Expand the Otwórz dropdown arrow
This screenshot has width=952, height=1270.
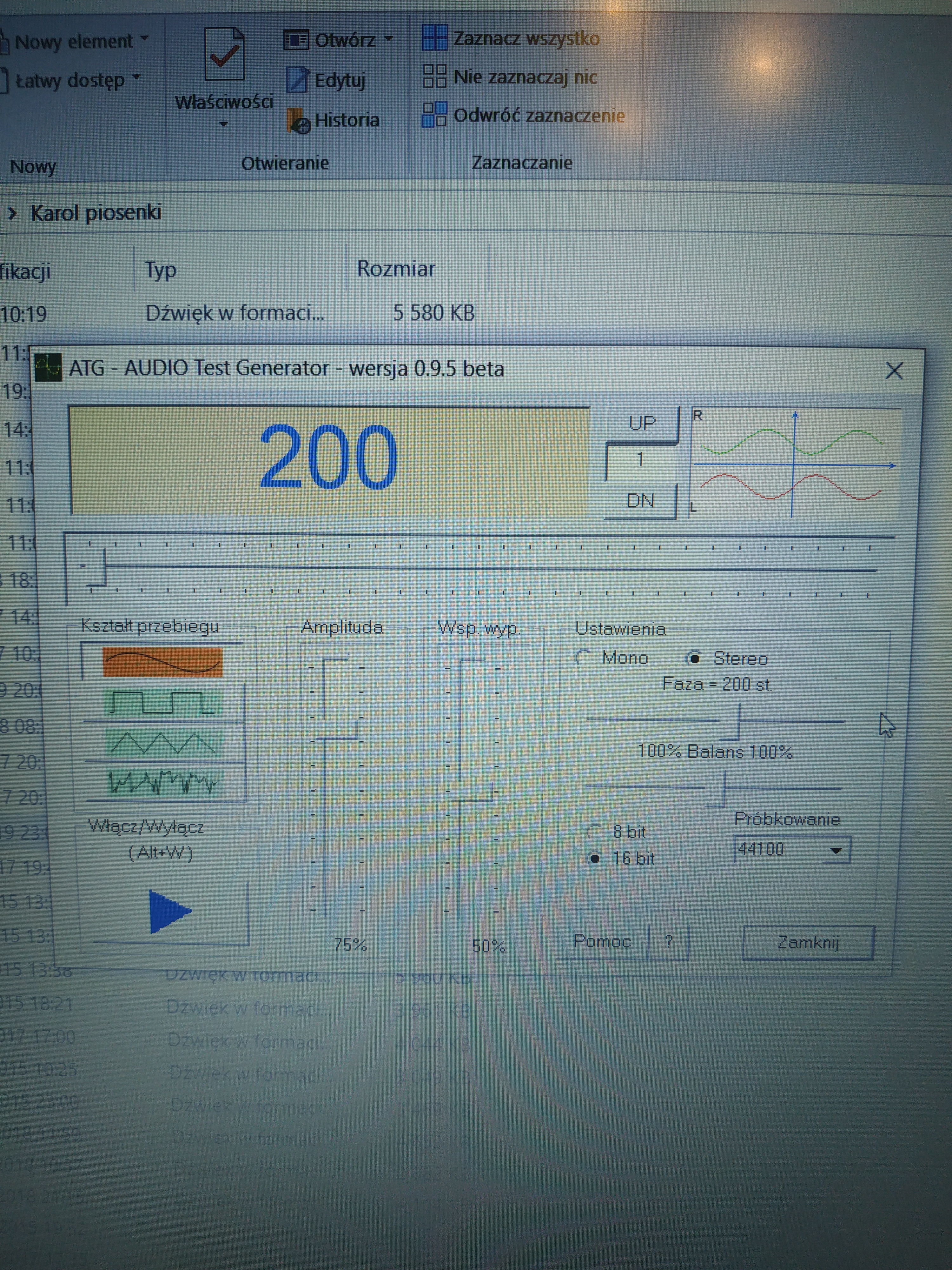point(389,39)
